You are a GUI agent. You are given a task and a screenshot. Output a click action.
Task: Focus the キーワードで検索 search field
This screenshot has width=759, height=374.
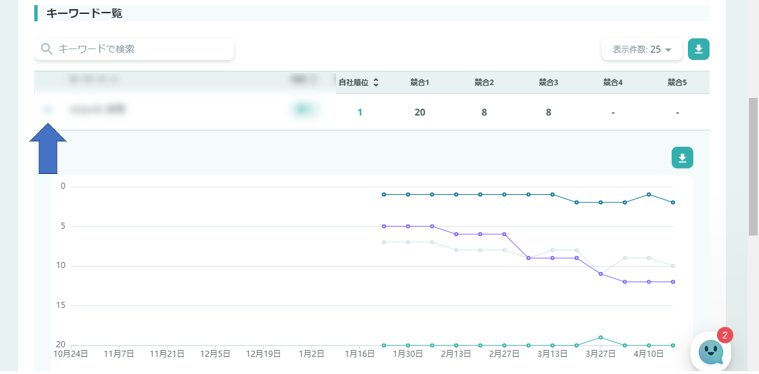134,49
